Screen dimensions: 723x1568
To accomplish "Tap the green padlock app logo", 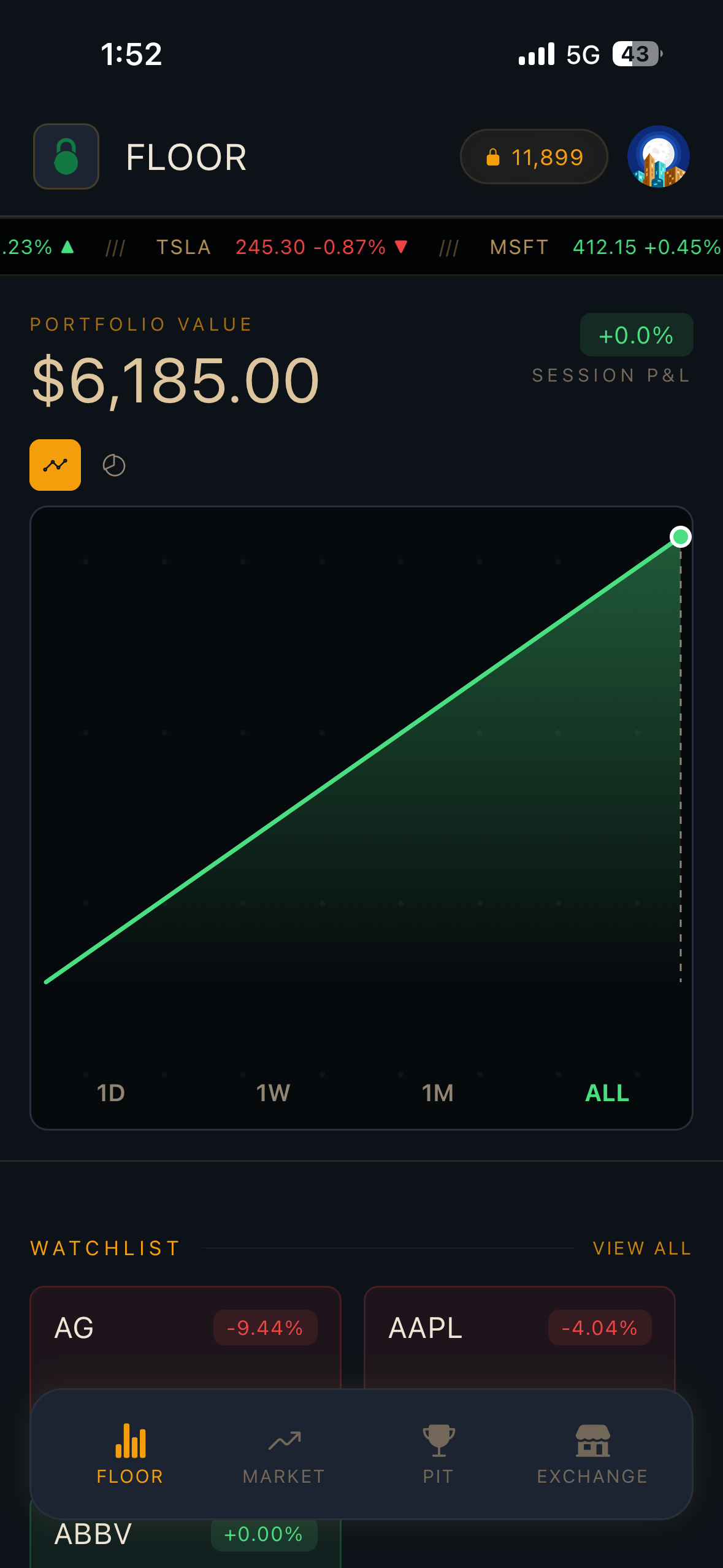I will tap(66, 156).
